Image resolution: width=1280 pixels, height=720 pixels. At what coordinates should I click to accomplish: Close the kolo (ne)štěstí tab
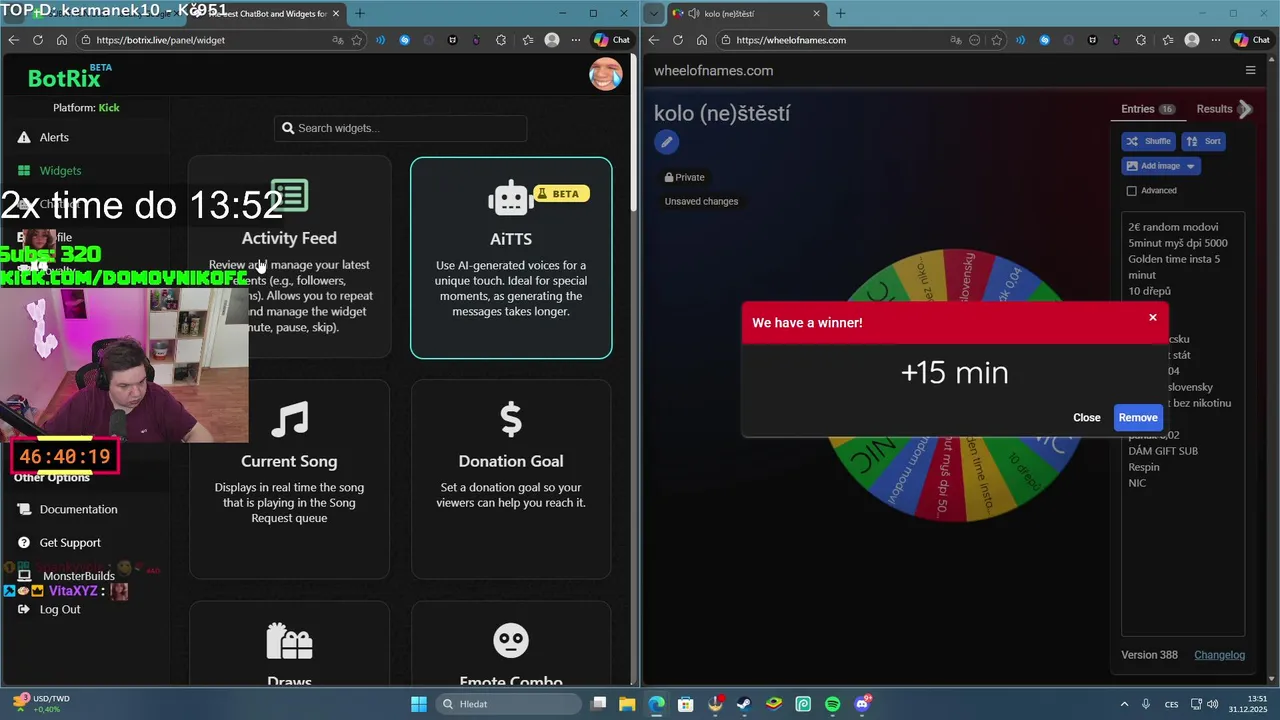[x=817, y=13]
